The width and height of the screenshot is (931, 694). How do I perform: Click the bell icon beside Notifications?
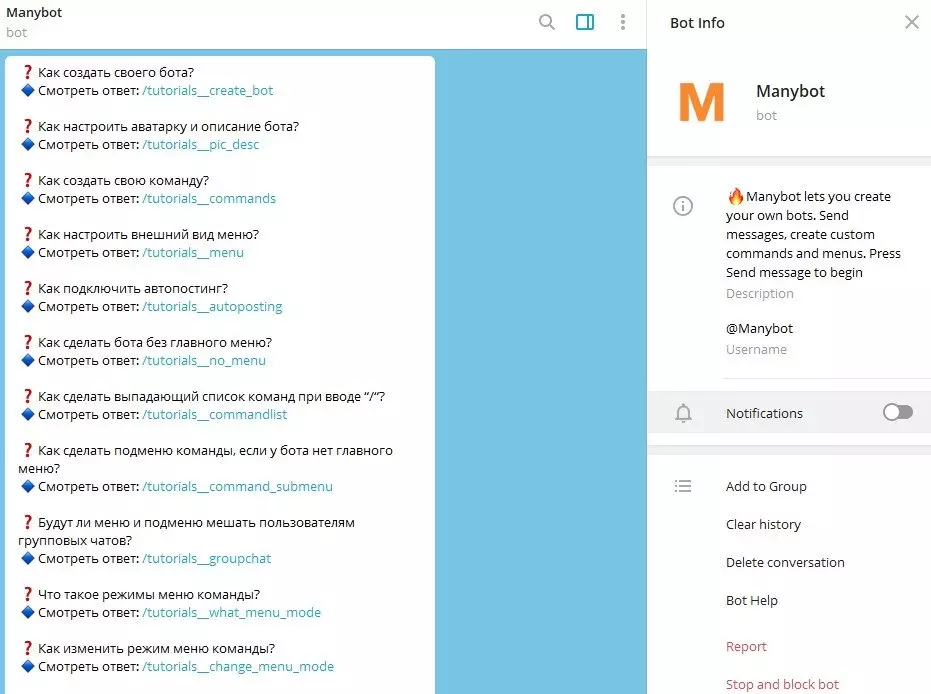pos(683,413)
